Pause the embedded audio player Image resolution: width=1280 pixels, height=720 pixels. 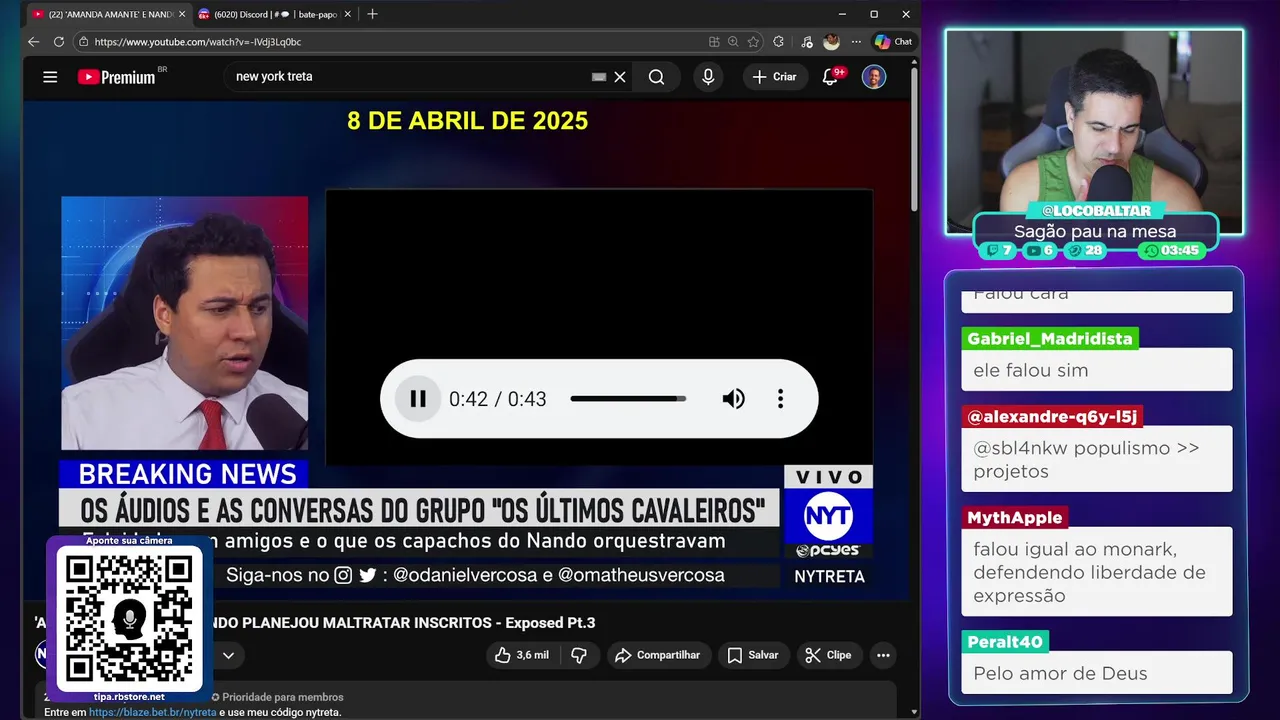click(x=418, y=399)
